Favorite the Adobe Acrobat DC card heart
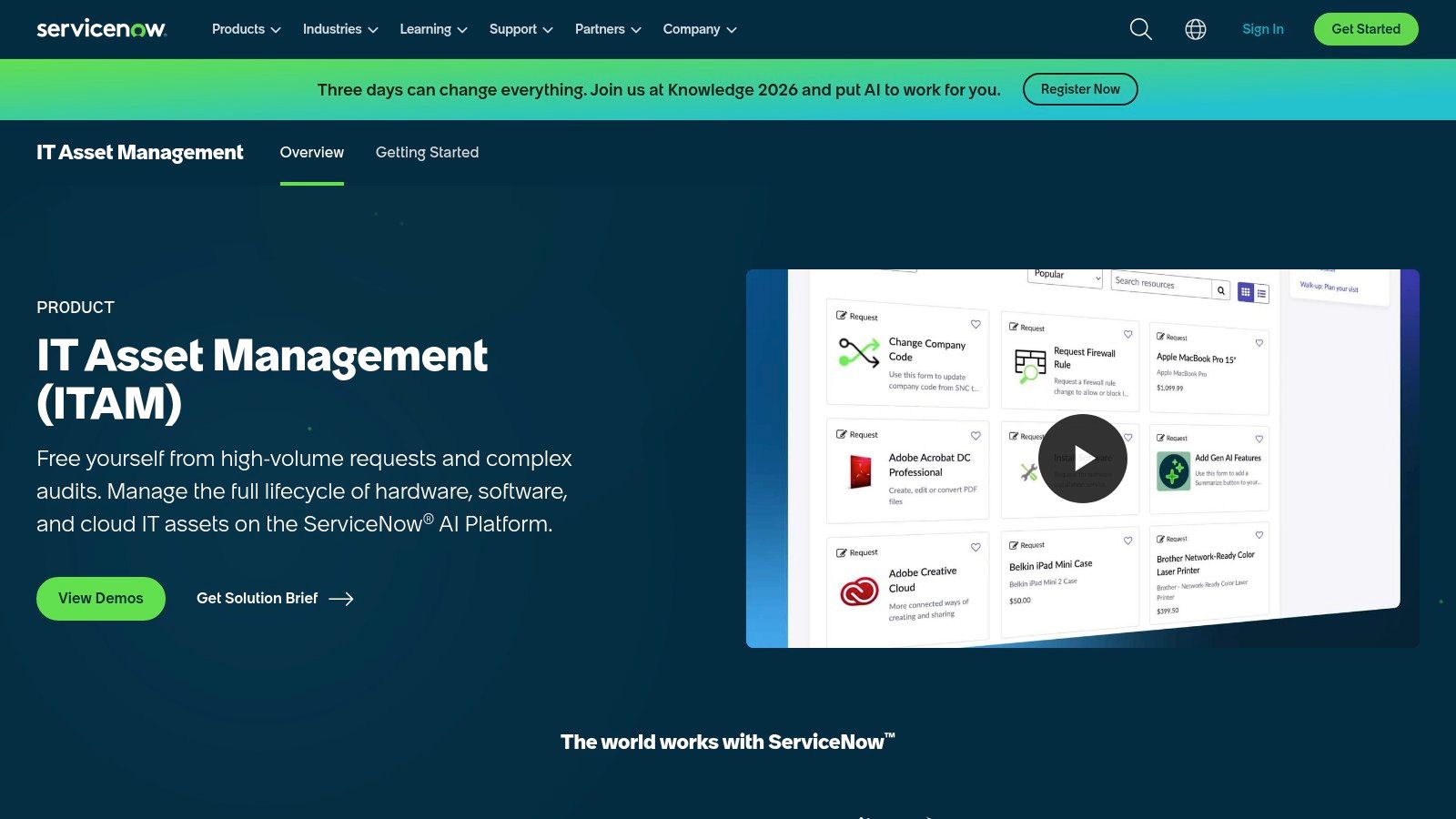 pyautogui.click(x=976, y=436)
